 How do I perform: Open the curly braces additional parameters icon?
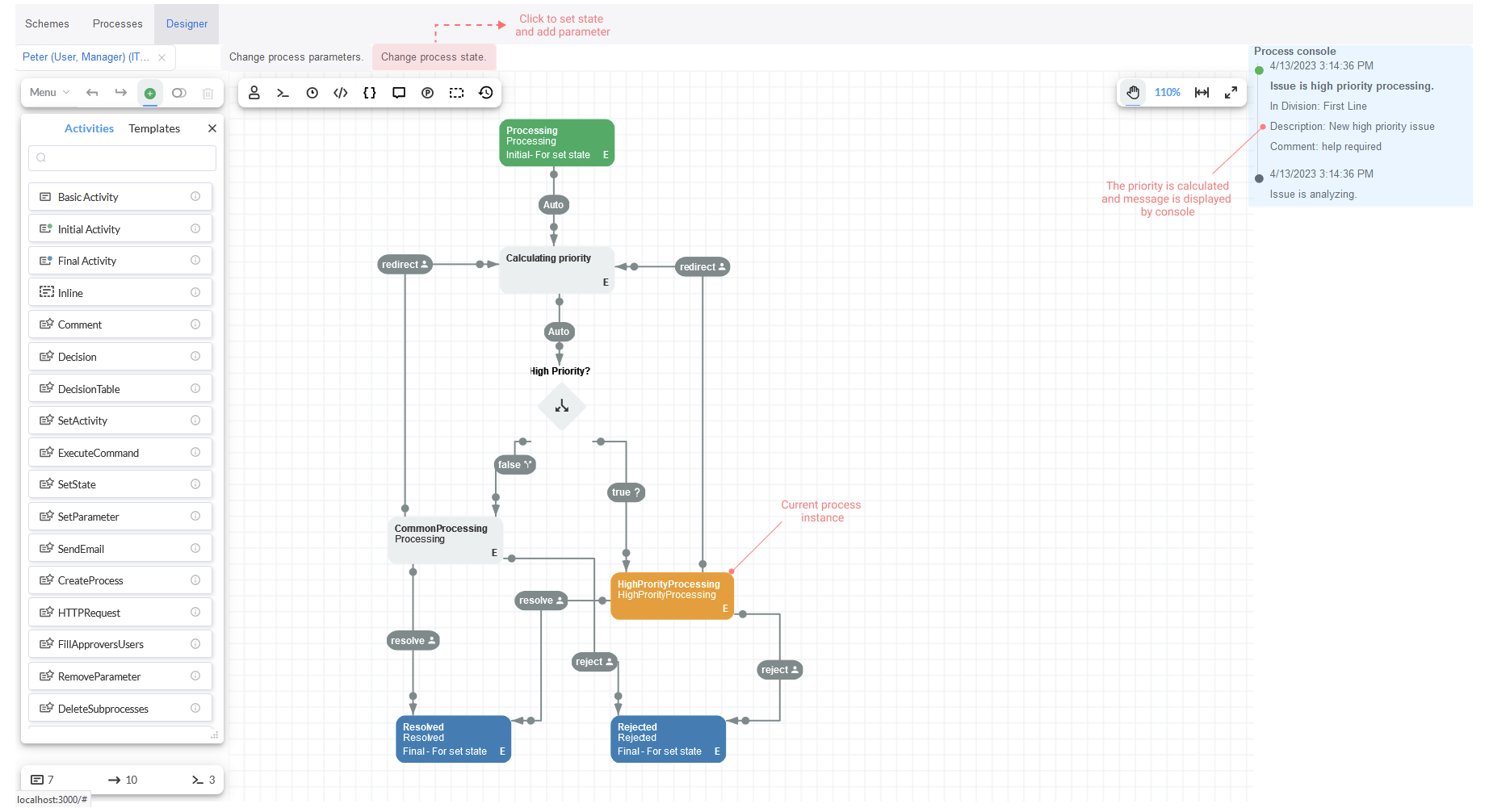click(x=370, y=93)
